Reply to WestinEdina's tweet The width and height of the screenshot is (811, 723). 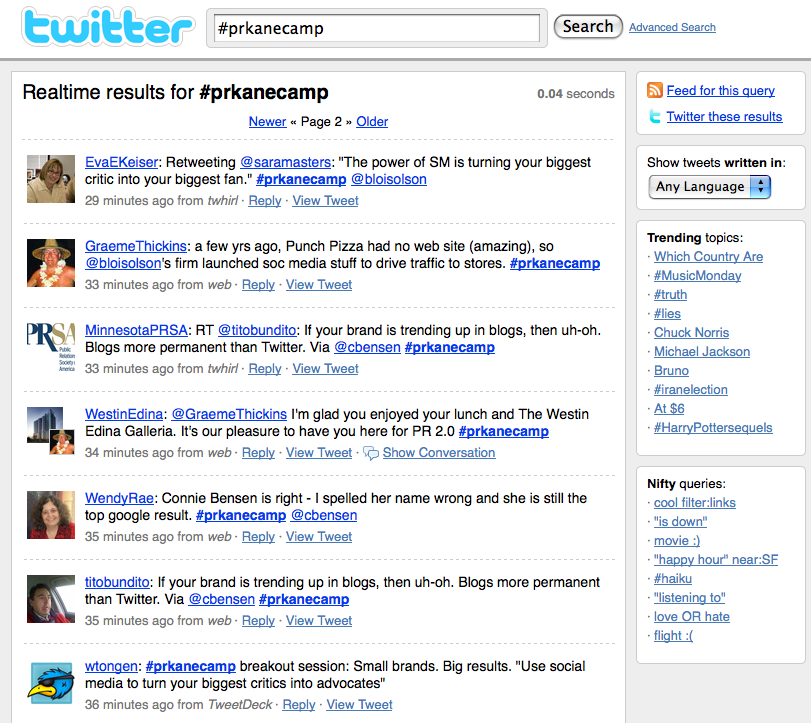tap(258, 453)
